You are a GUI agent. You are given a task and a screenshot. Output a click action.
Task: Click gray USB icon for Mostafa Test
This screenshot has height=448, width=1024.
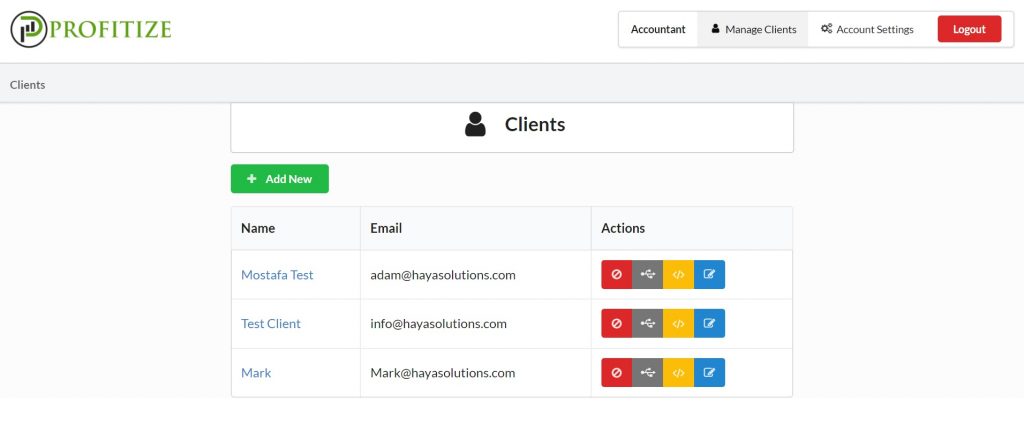pyautogui.click(x=647, y=274)
